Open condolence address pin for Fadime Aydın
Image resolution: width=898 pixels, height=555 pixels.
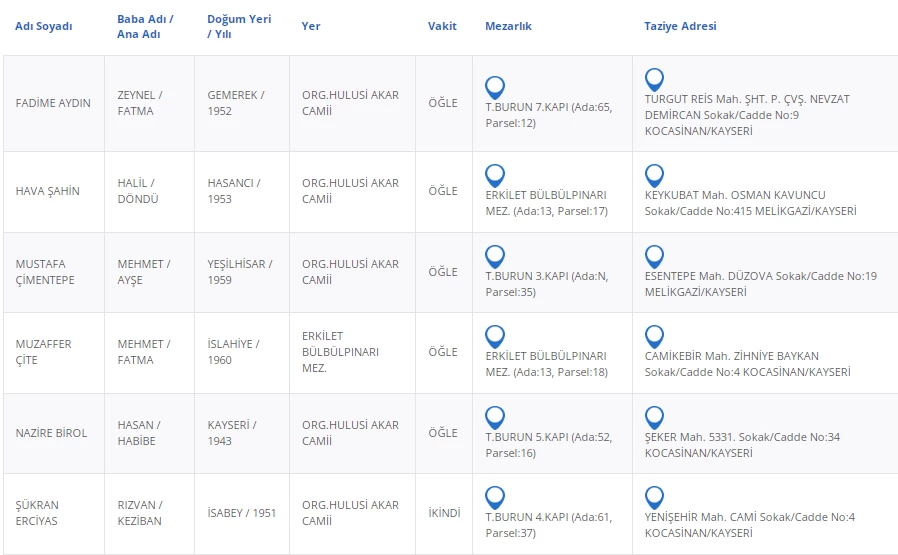click(x=654, y=79)
